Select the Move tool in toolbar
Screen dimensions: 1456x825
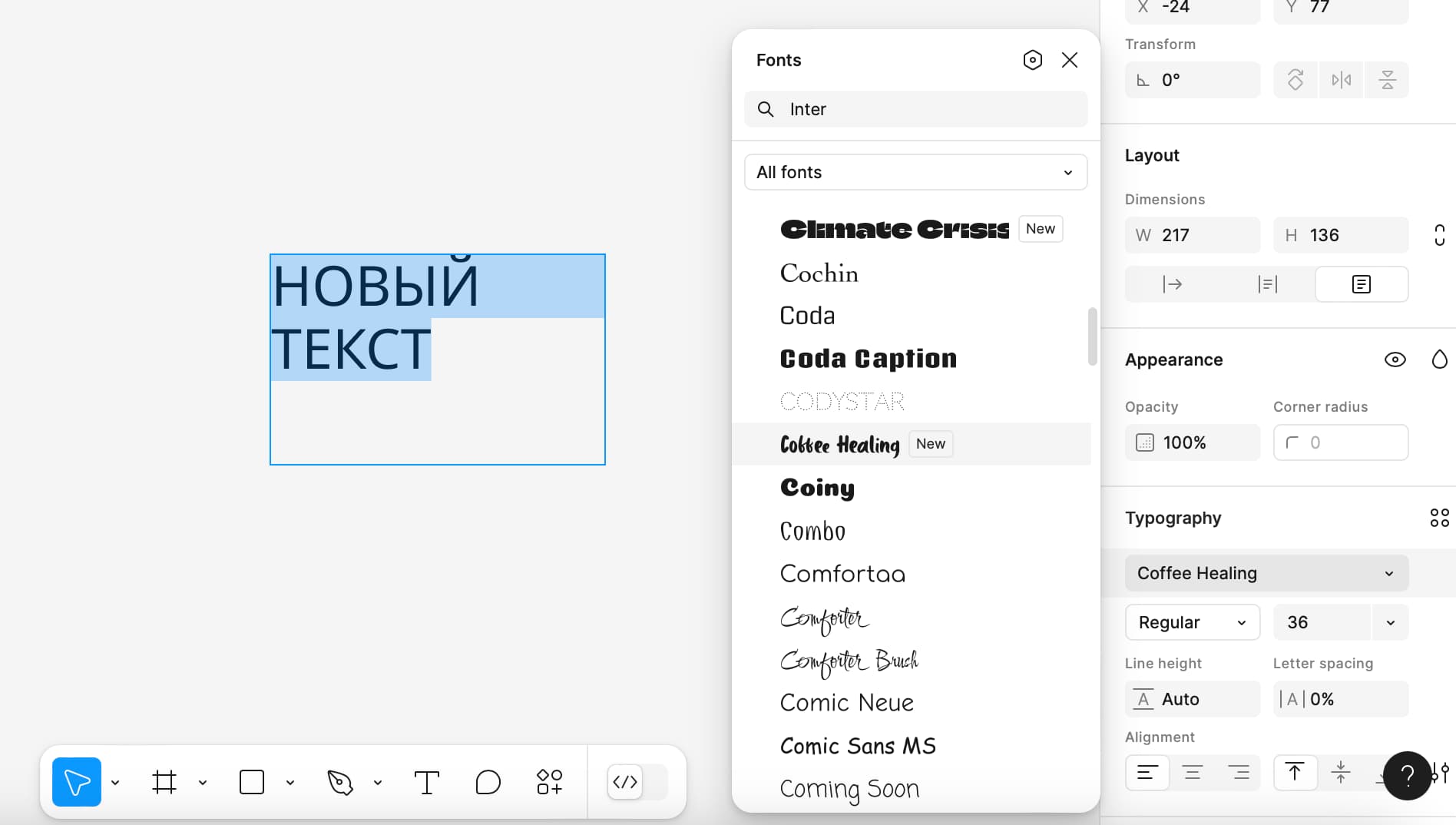coord(77,782)
